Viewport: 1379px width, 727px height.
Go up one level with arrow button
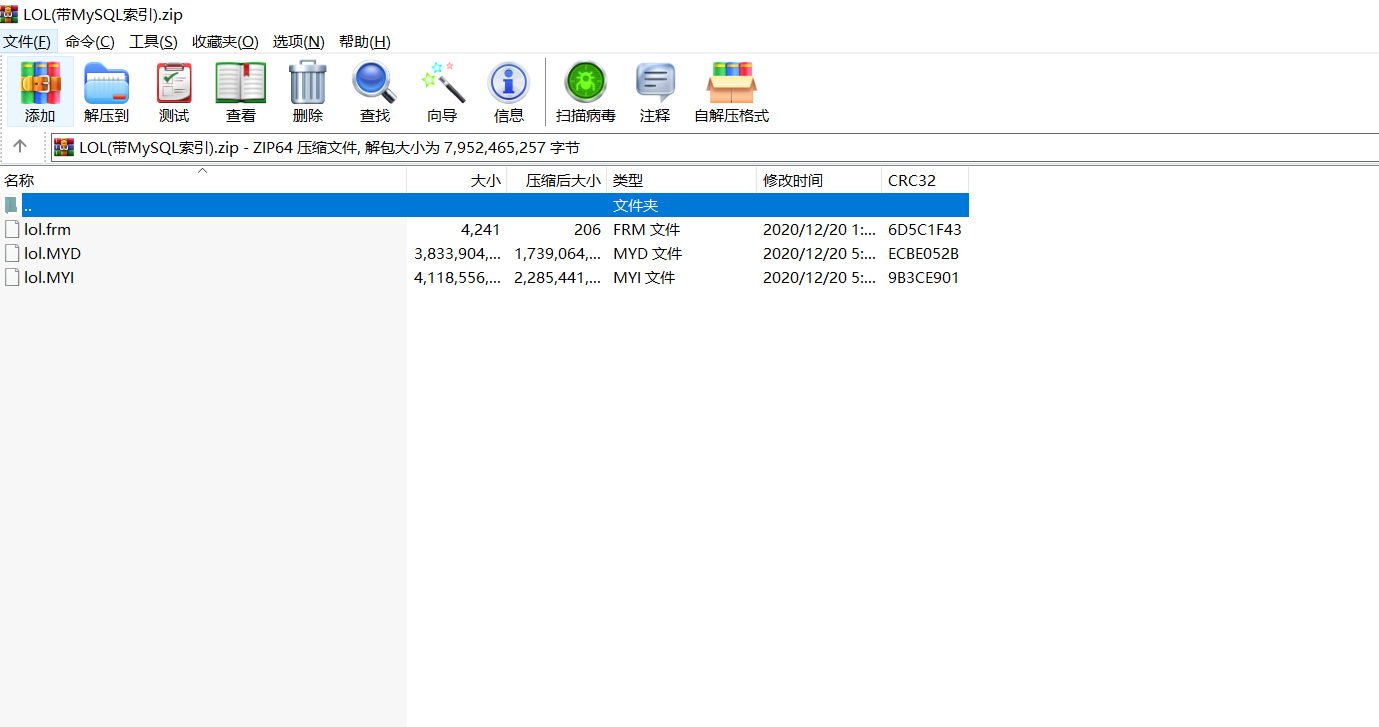[x=20, y=147]
